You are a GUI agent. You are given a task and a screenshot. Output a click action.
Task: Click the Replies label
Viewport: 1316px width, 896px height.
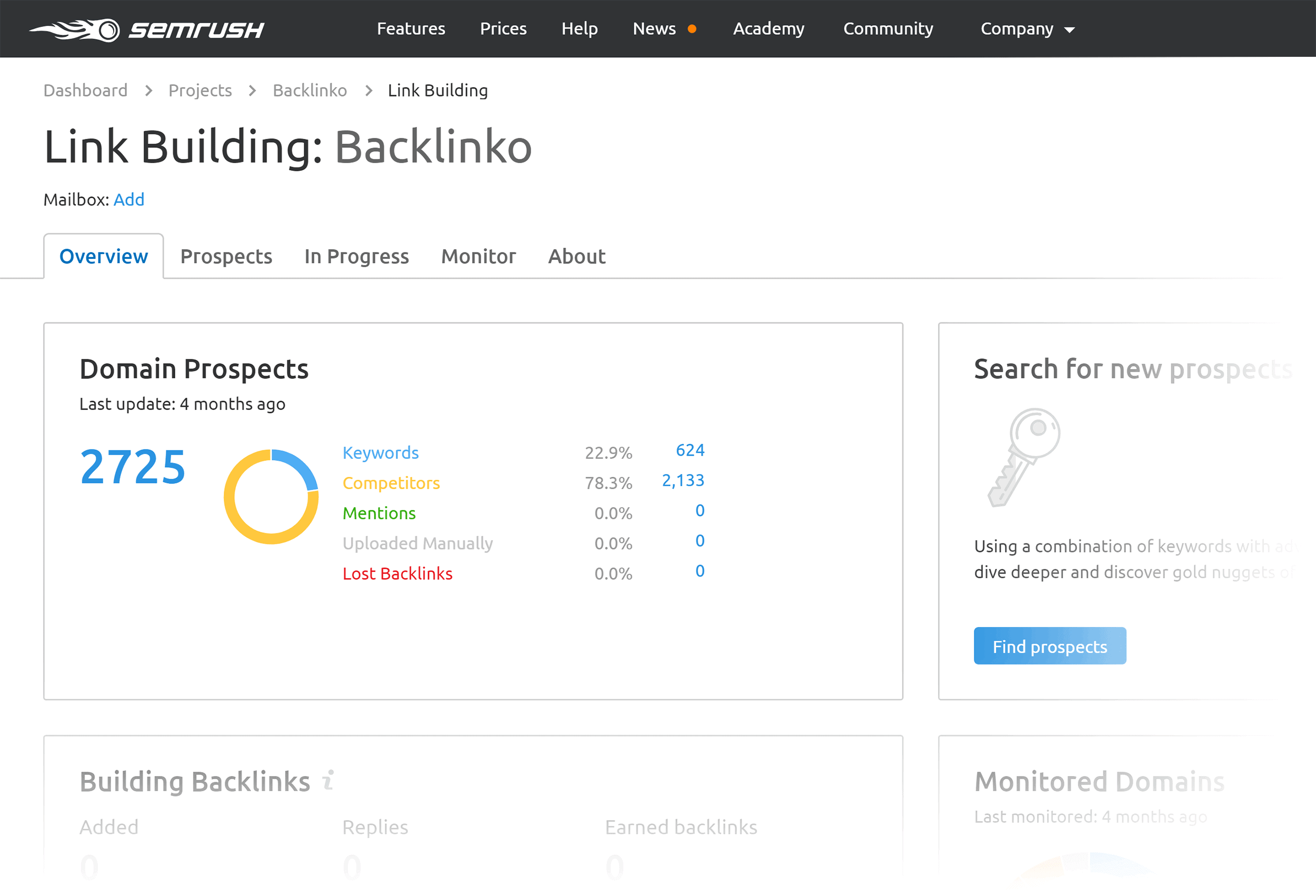click(x=375, y=827)
